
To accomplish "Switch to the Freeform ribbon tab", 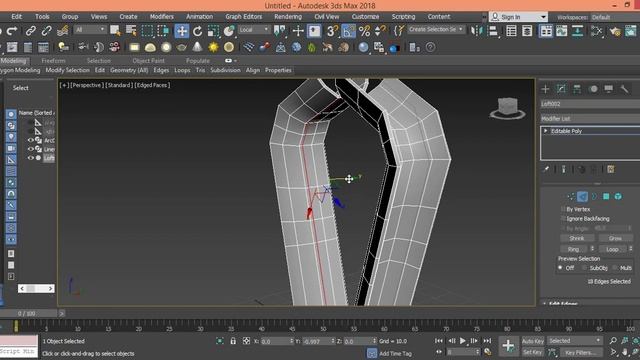I will point(53,61).
